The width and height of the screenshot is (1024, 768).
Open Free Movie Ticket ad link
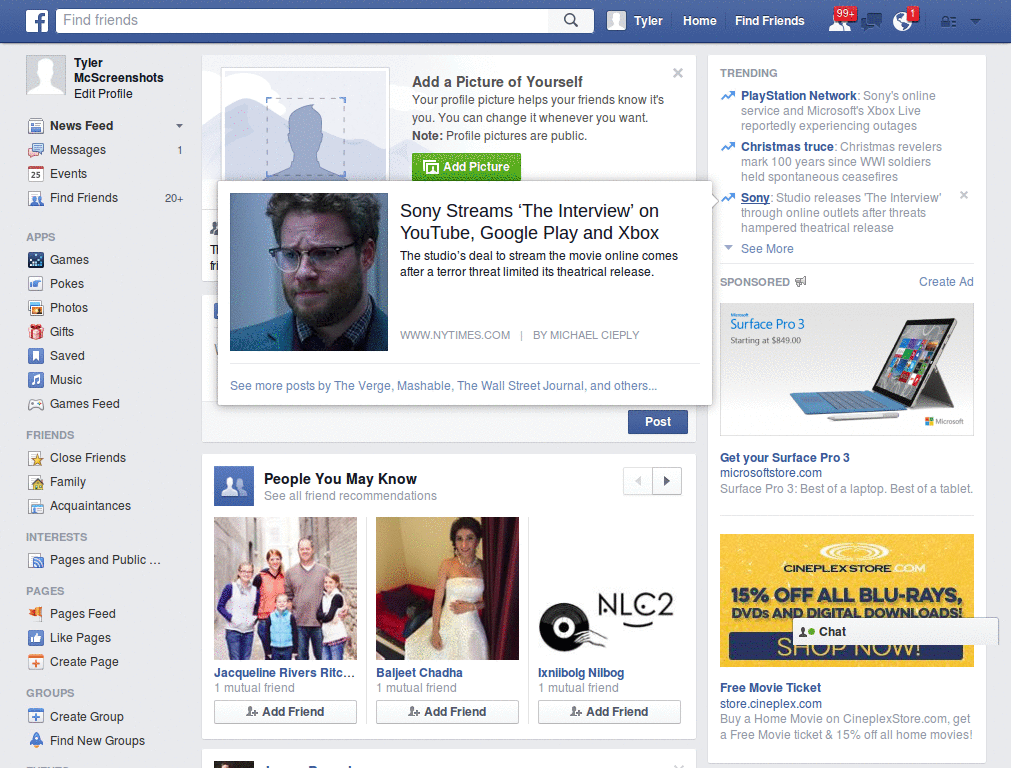click(x=770, y=688)
